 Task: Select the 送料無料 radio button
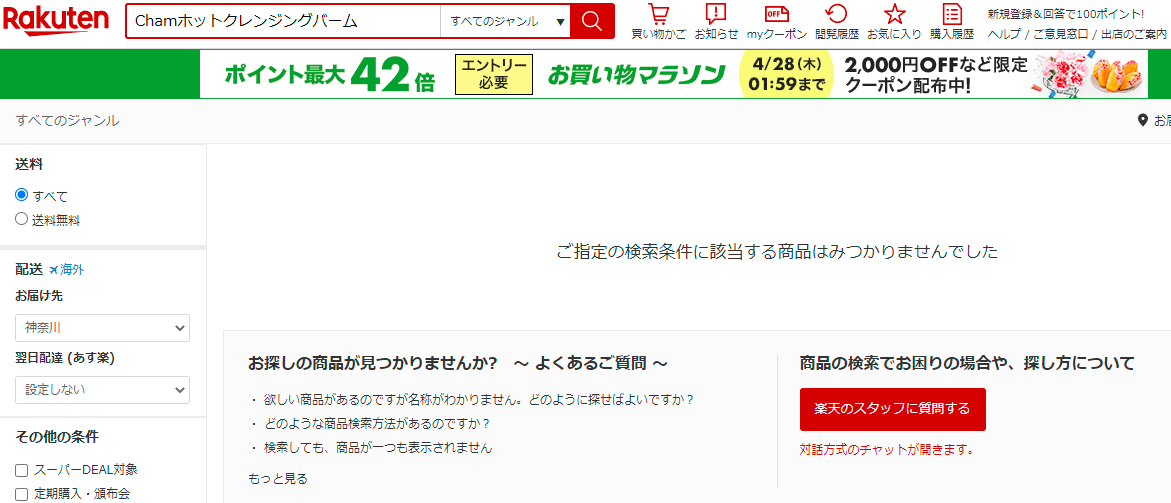tap(22, 219)
